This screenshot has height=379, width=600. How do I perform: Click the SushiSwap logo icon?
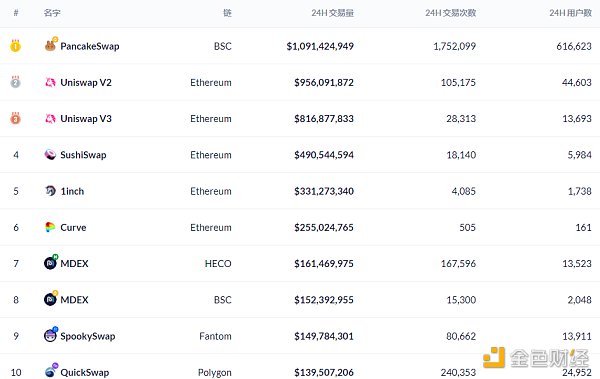[50, 155]
